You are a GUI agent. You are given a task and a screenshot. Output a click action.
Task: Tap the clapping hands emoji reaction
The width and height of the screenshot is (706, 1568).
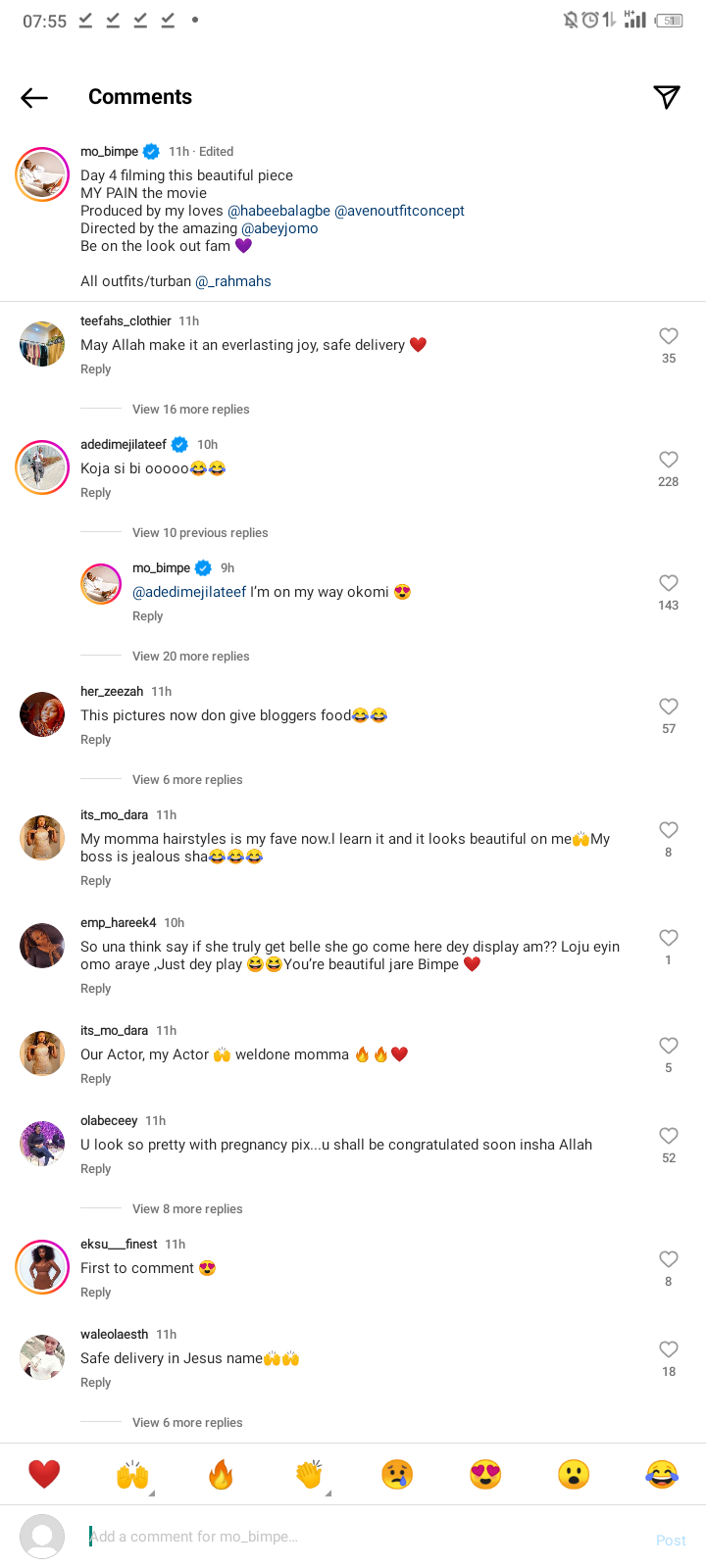[x=309, y=1474]
